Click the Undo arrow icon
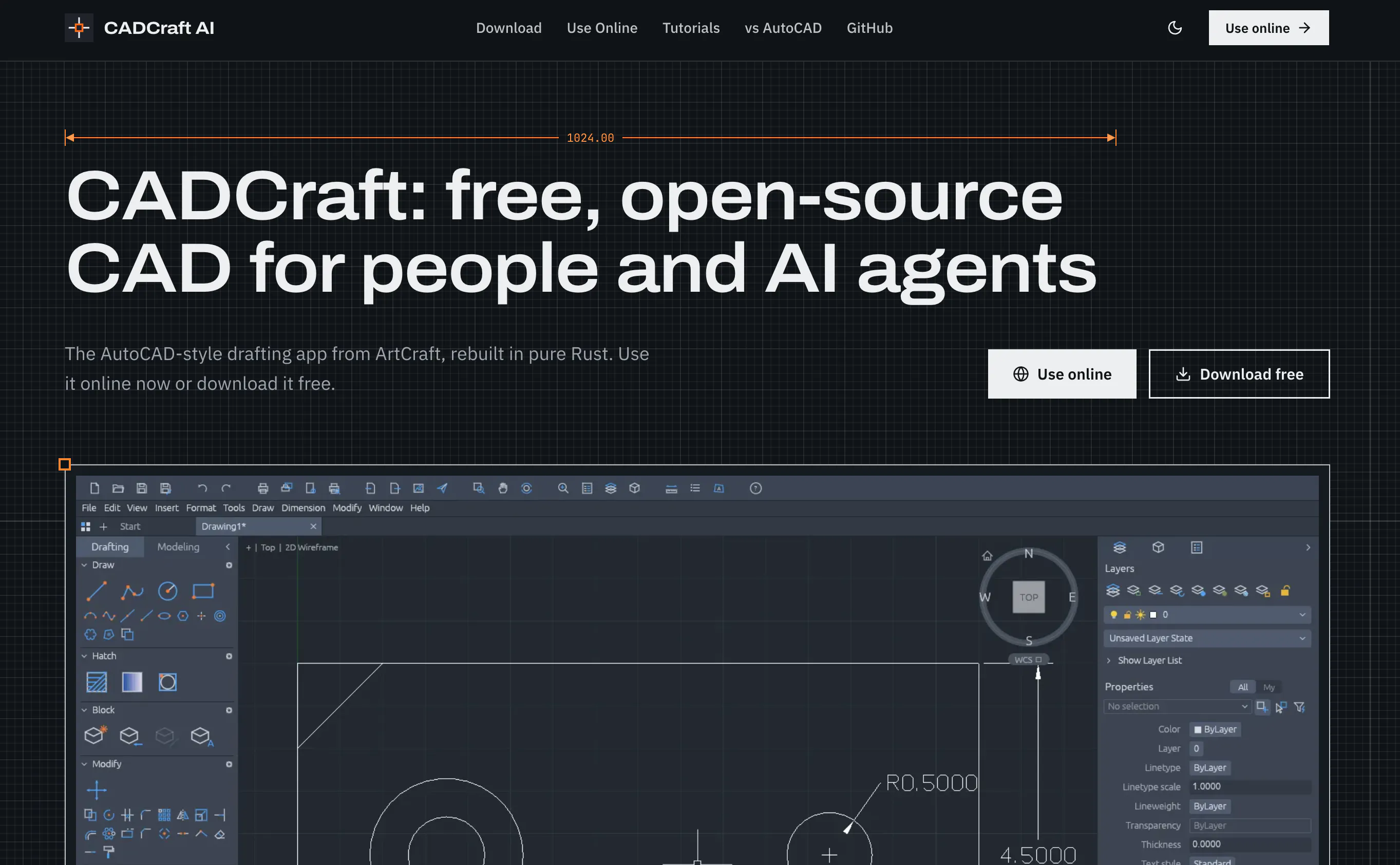 pos(202,488)
